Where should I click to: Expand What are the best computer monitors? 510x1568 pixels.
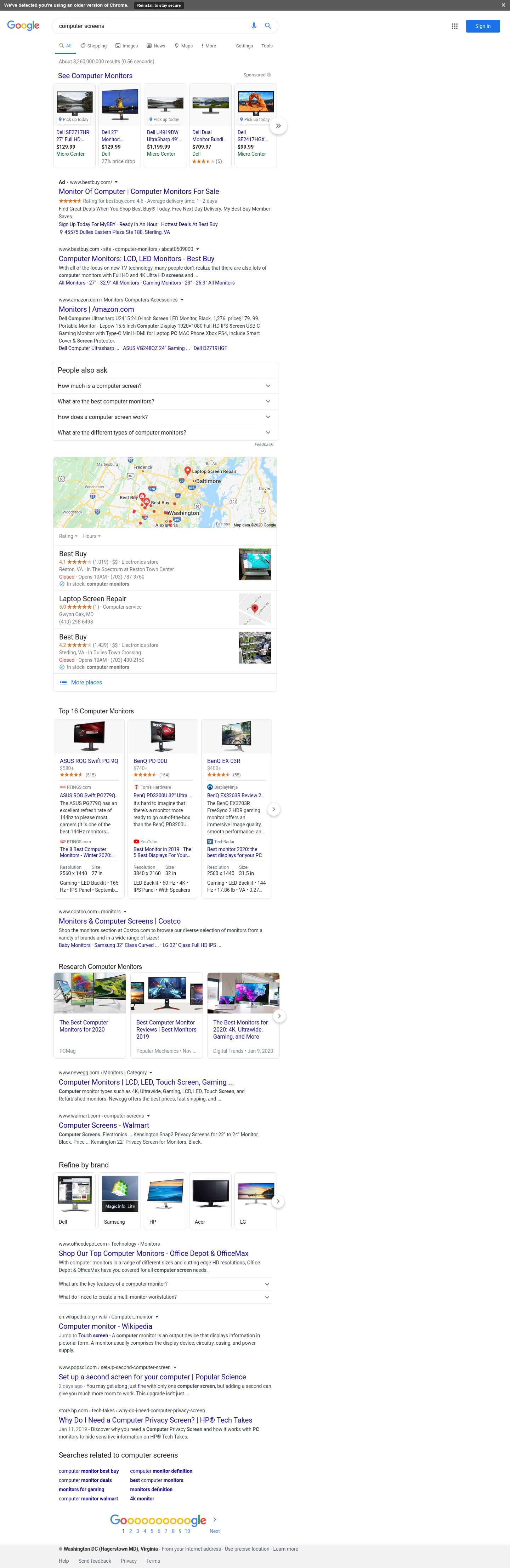pyautogui.click(x=165, y=401)
